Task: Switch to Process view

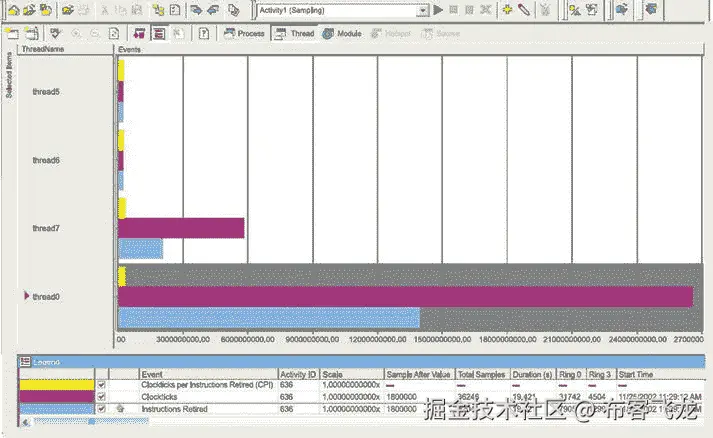Action: coord(244,33)
